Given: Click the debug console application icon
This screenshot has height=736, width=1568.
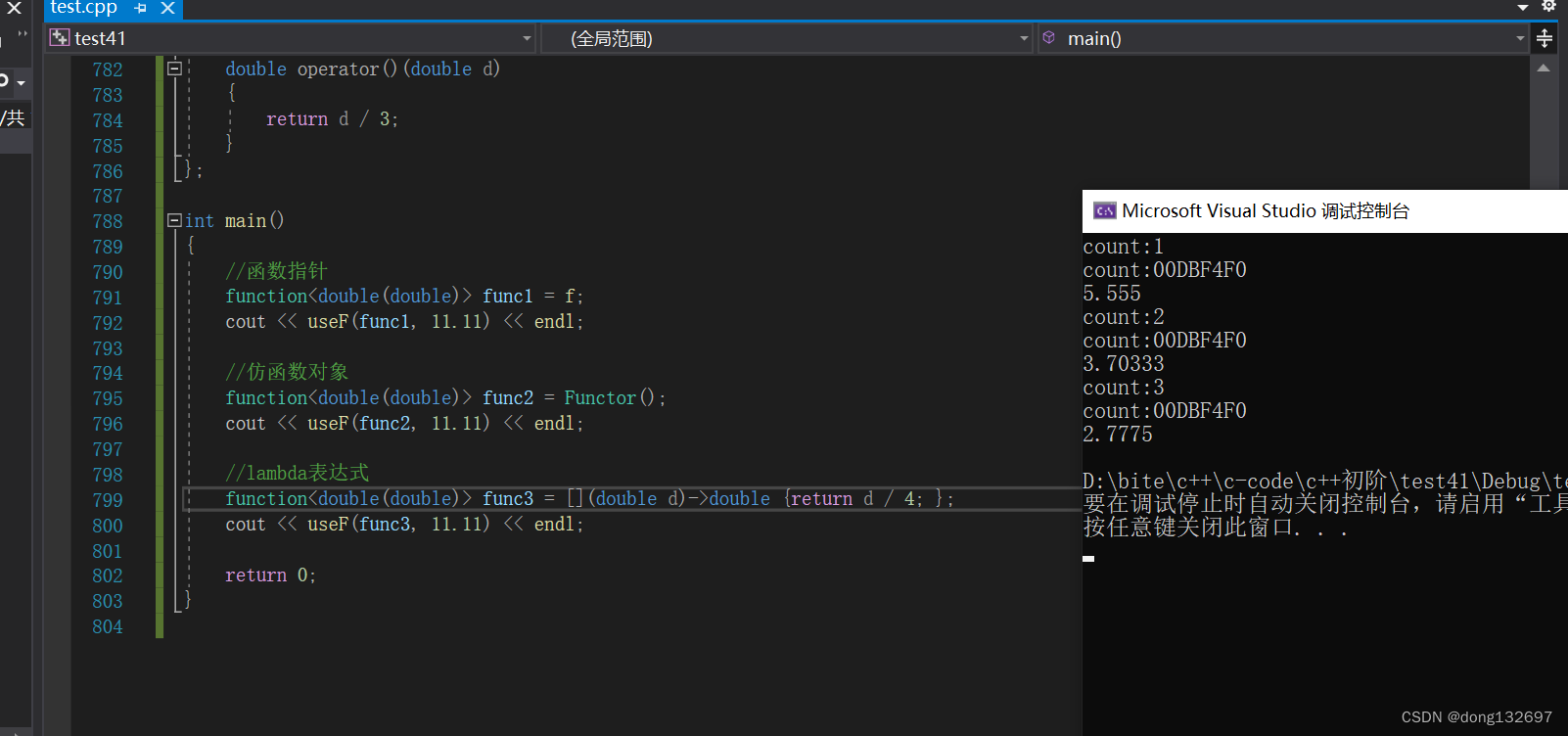Looking at the screenshot, I should pos(1105,210).
